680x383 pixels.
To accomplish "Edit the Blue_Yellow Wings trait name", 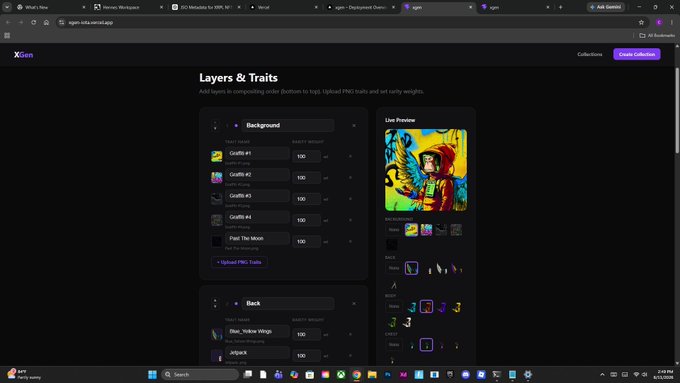I will [257, 331].
